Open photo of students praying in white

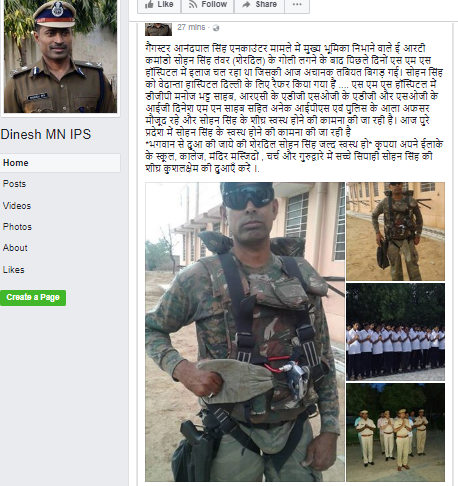tap(395, 332)
